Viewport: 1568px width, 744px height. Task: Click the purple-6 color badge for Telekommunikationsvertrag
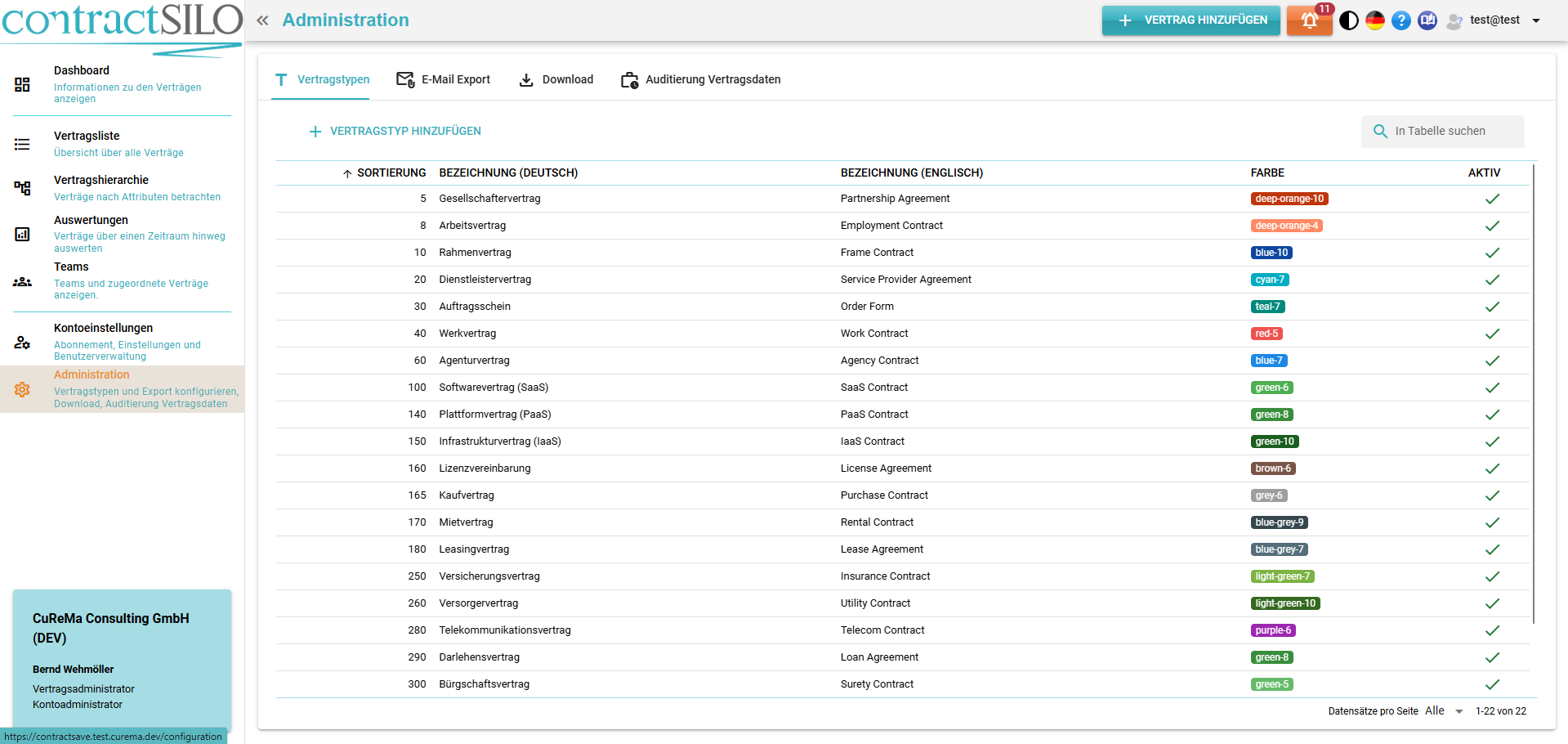[1273, 630]
